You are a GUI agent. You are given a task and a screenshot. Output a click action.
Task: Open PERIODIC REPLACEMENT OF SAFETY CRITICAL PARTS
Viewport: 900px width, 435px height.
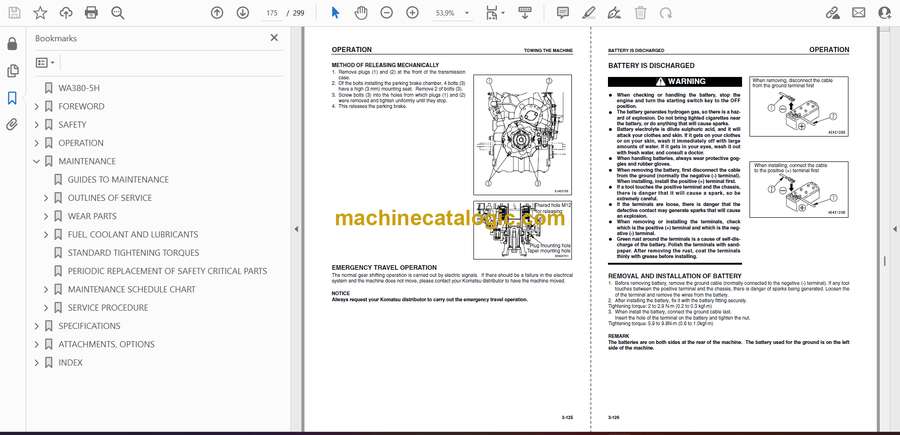[167, 271]
